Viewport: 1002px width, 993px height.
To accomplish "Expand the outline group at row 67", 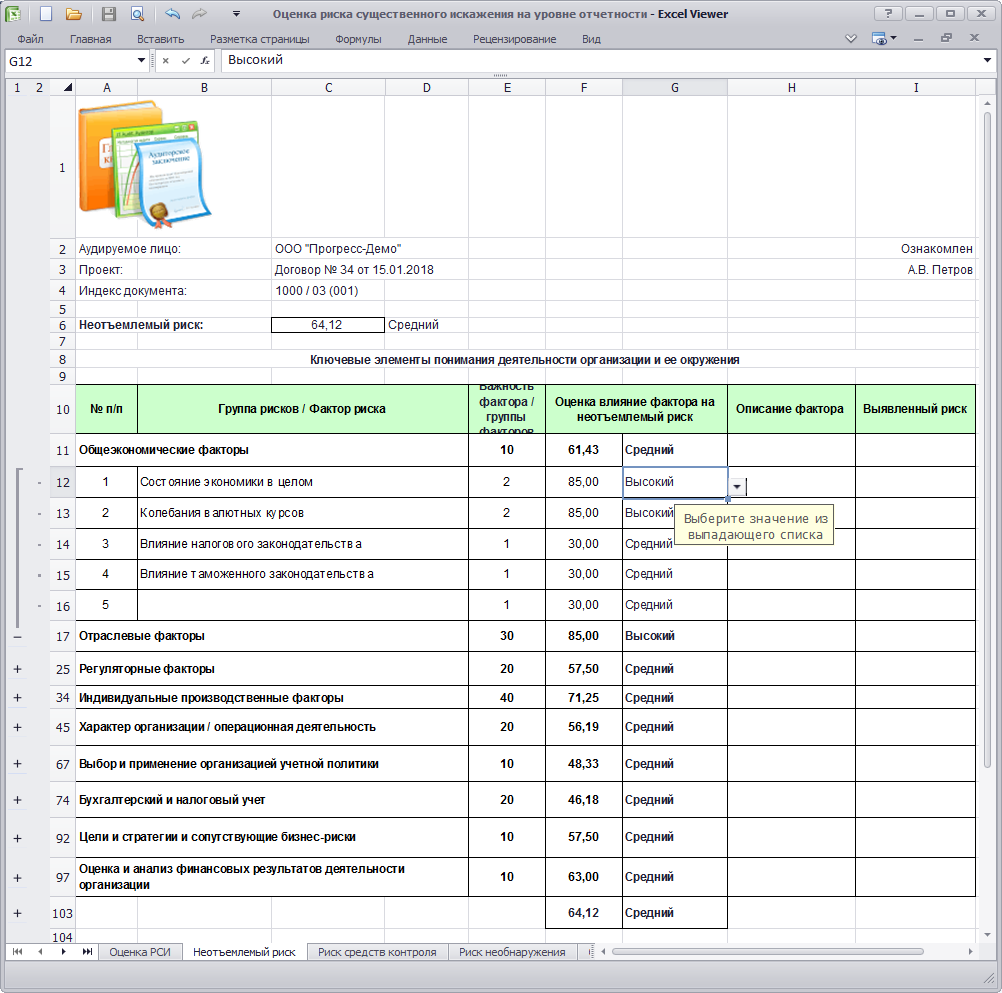I will pyautogui.click(x=17, y=764).
